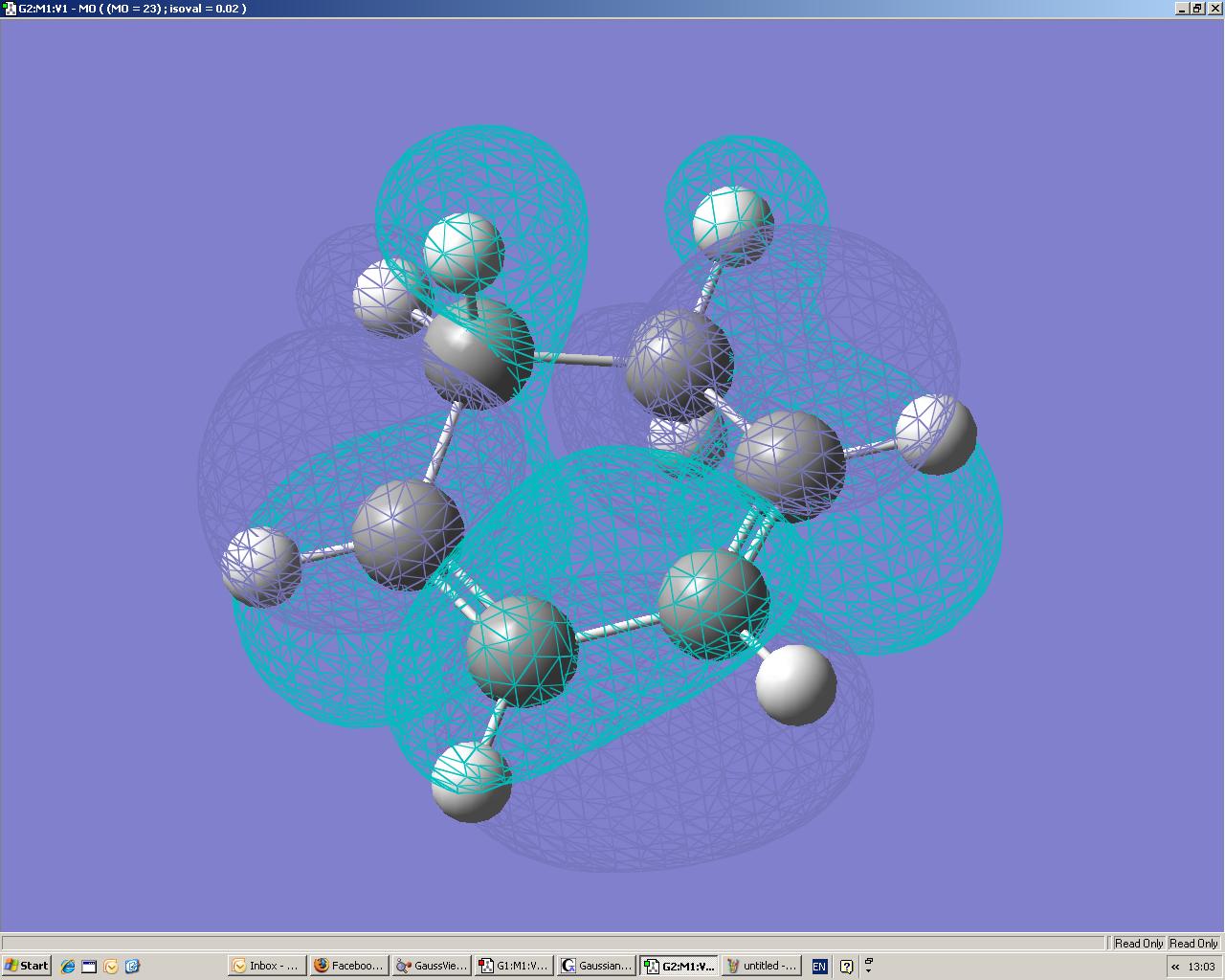Switch to the GaussView taskbar button

[432, 966]
